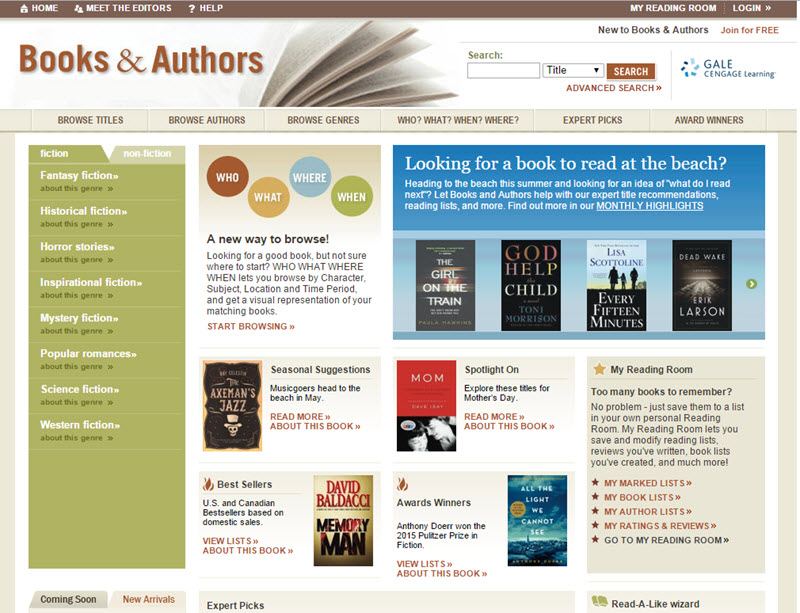Click the orange SEARCH button
The image size is (800, 613).
pyautogui.click(x=631, y=71)
